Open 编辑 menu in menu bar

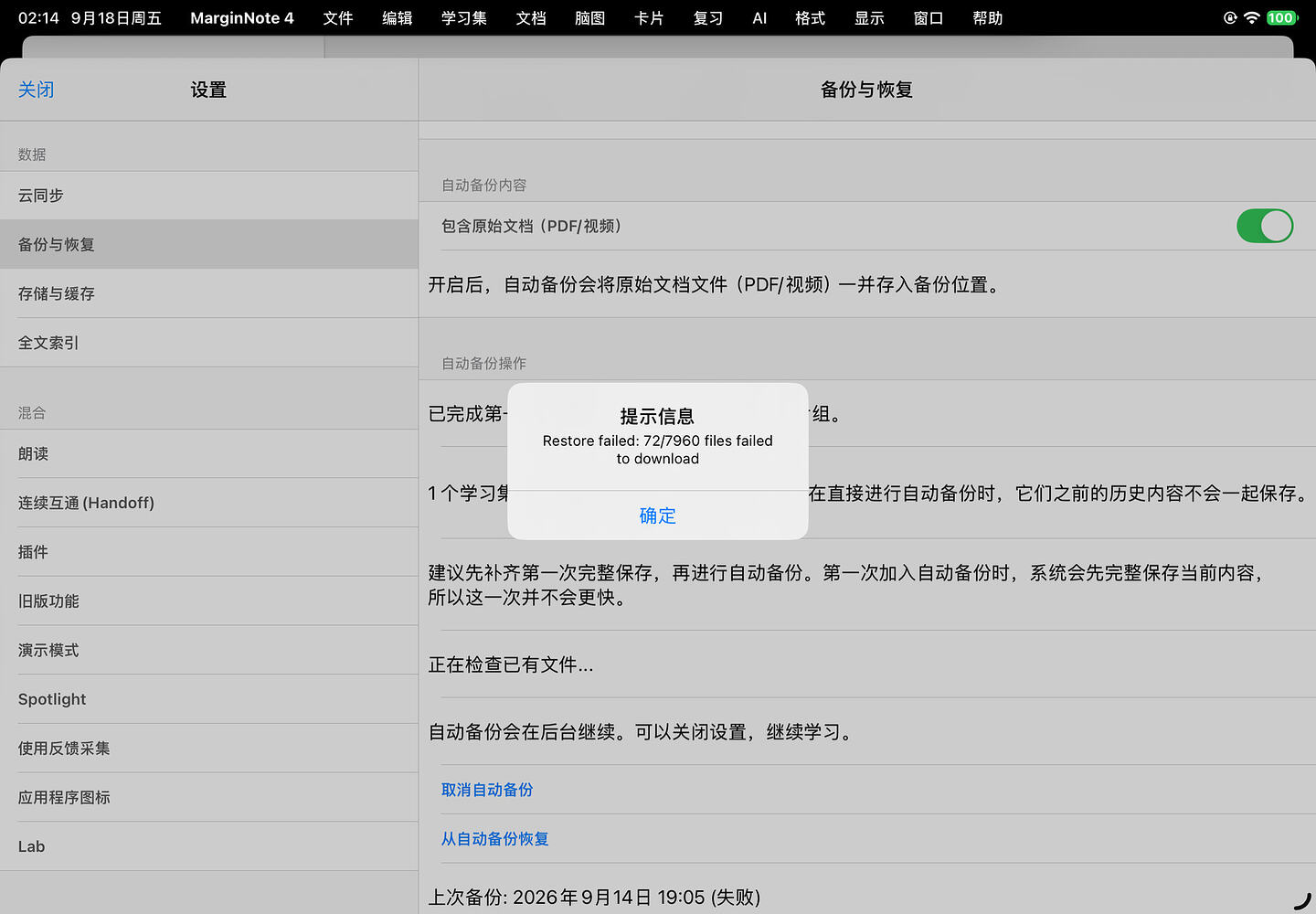point(397,17)
